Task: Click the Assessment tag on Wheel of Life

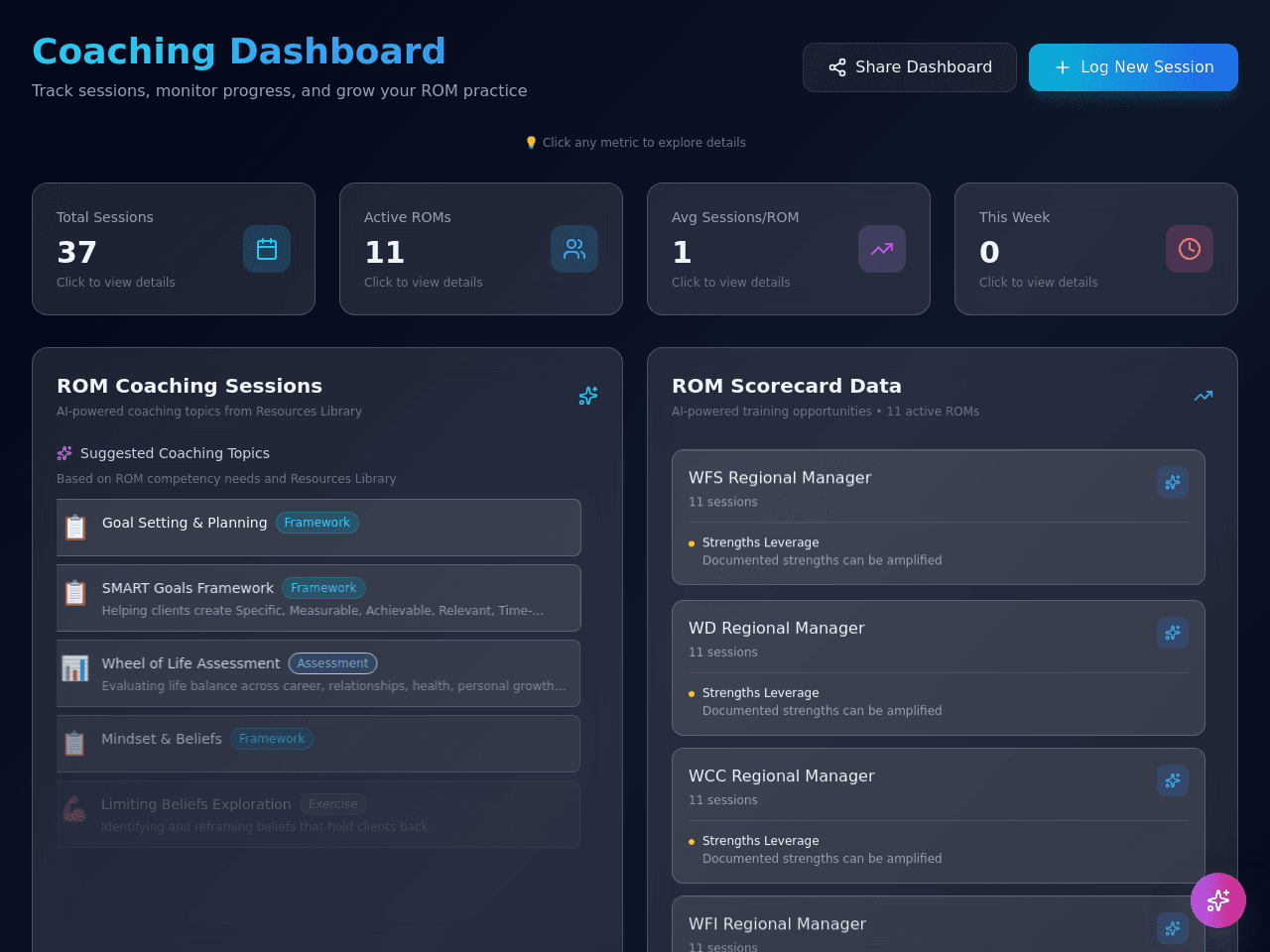Action: 332,663
